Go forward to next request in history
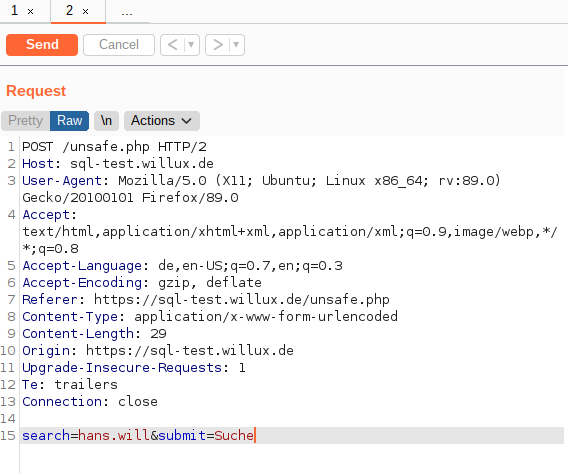 (218, 45)
